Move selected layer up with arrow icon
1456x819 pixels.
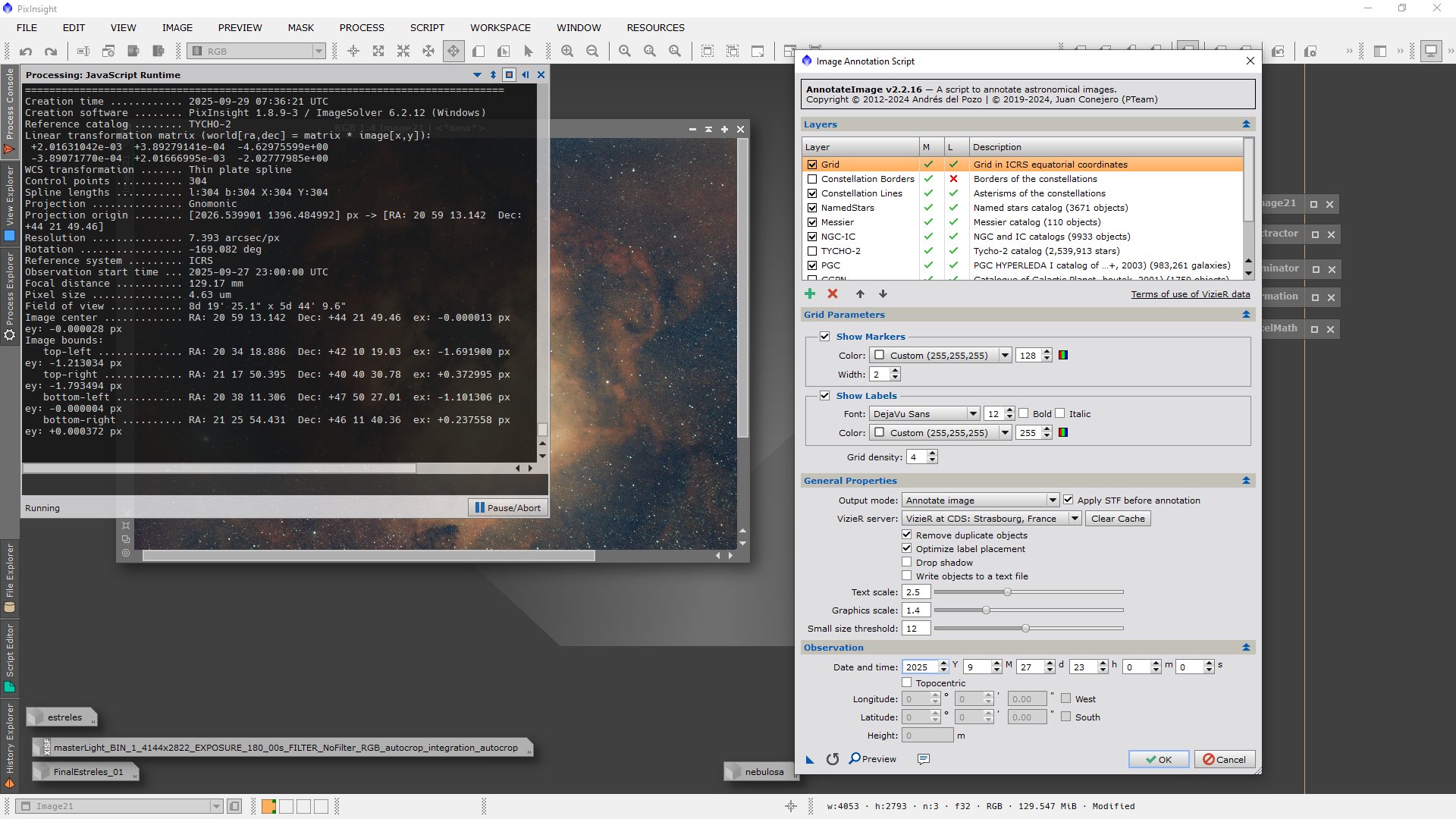coord(860,293)
